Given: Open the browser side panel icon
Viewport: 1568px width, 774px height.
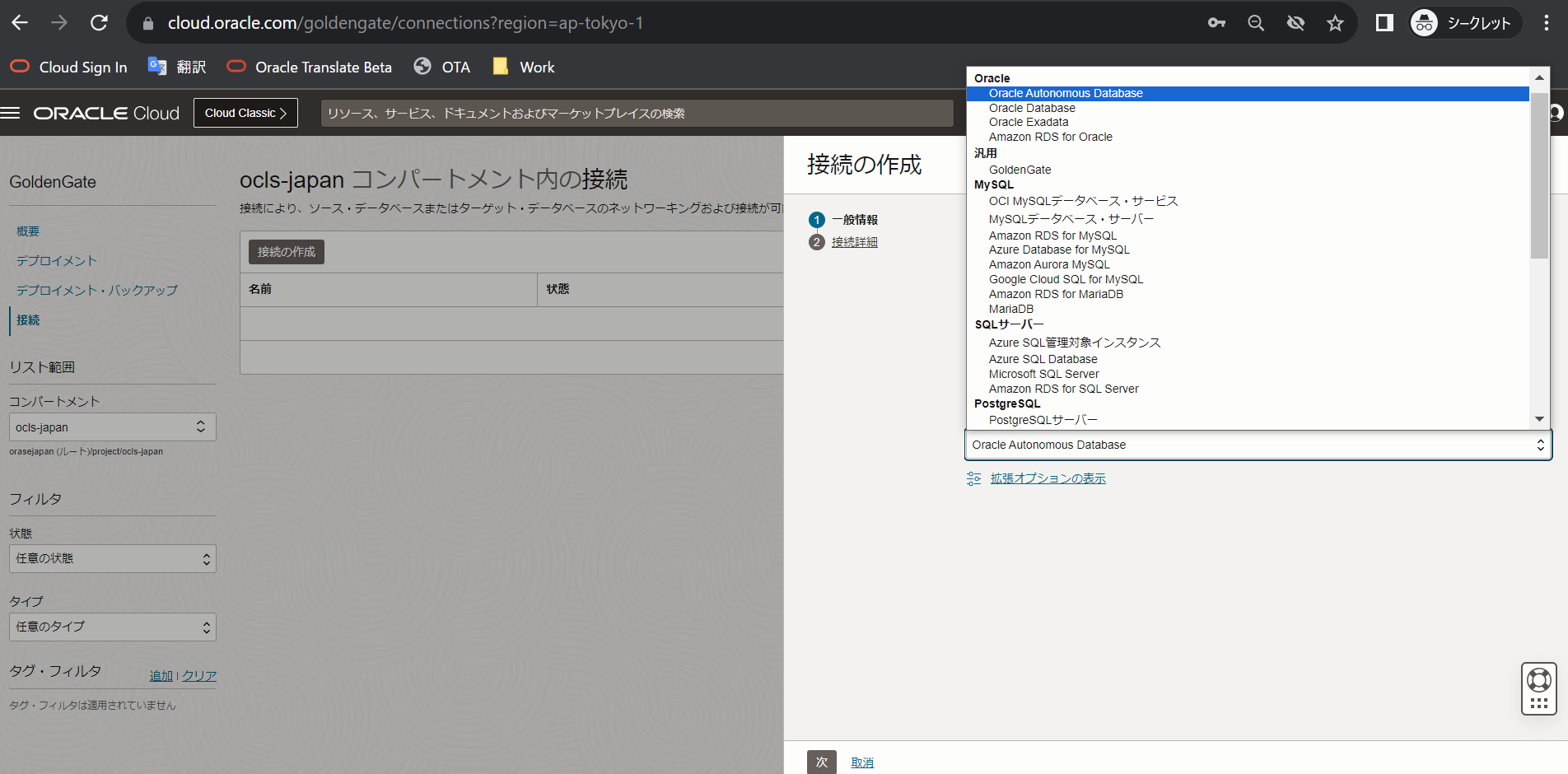Looking at the screenshot, I should 1384,23.
